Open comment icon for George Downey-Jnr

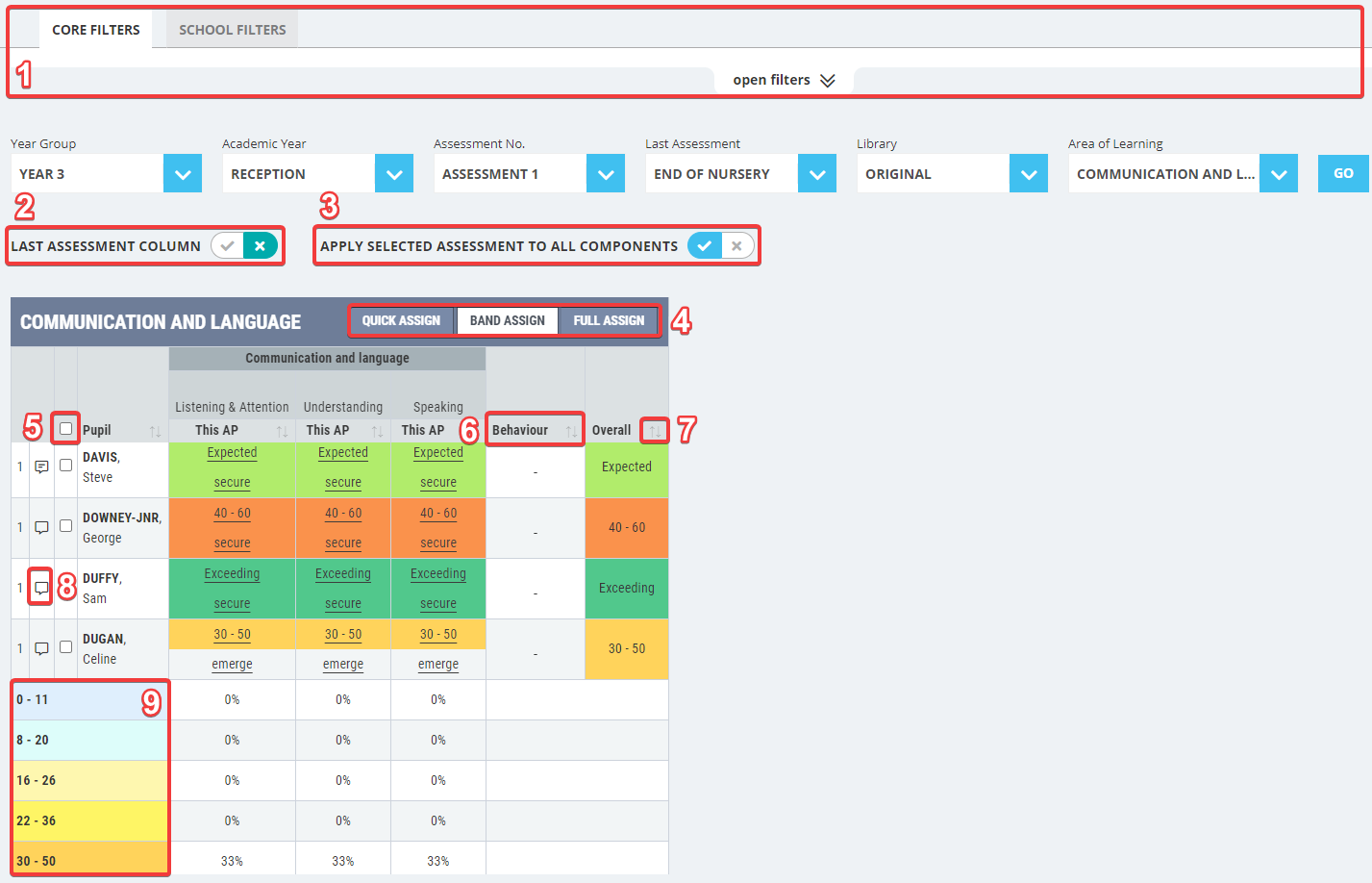tap(41, 528)
